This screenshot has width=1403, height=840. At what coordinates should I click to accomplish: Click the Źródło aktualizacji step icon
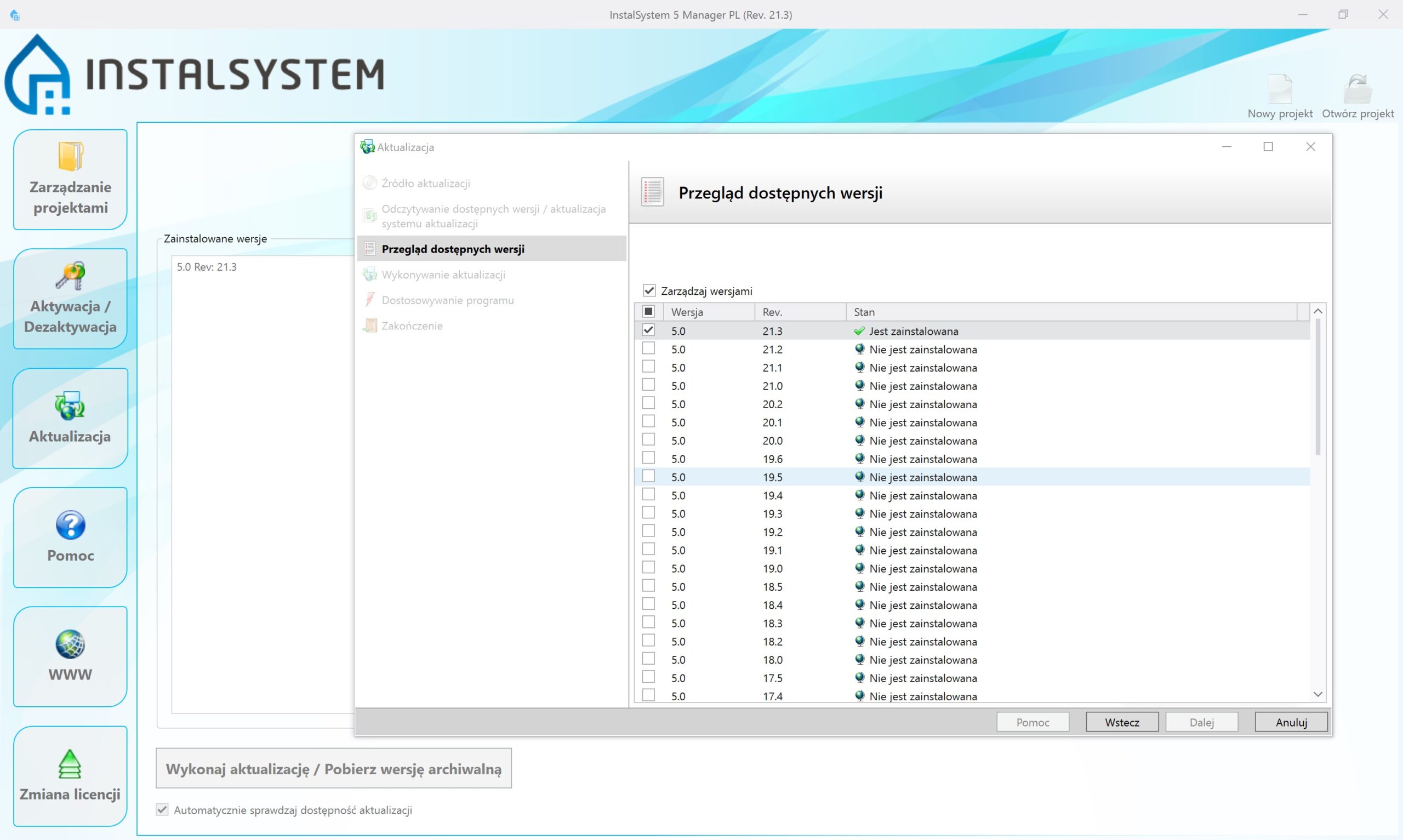pyautogui.click(x=369, y=183)
